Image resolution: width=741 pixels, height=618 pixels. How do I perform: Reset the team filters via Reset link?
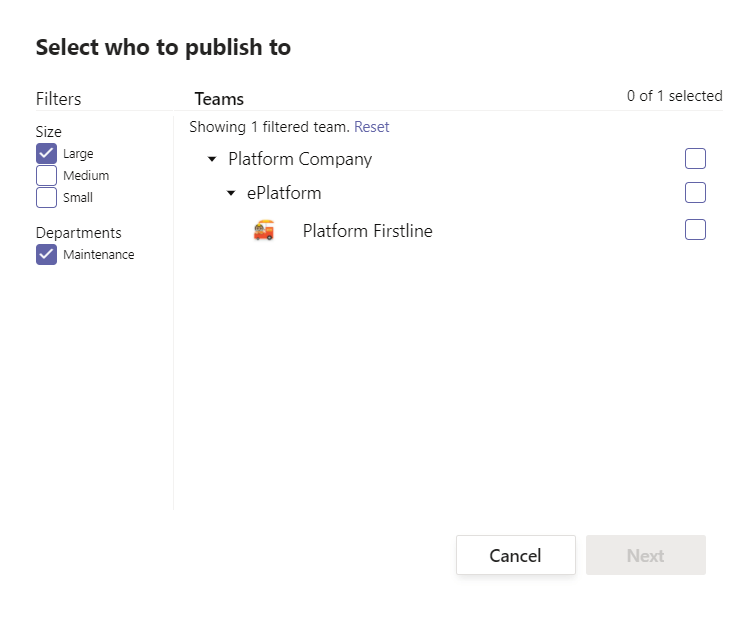[x=371, y=127]
